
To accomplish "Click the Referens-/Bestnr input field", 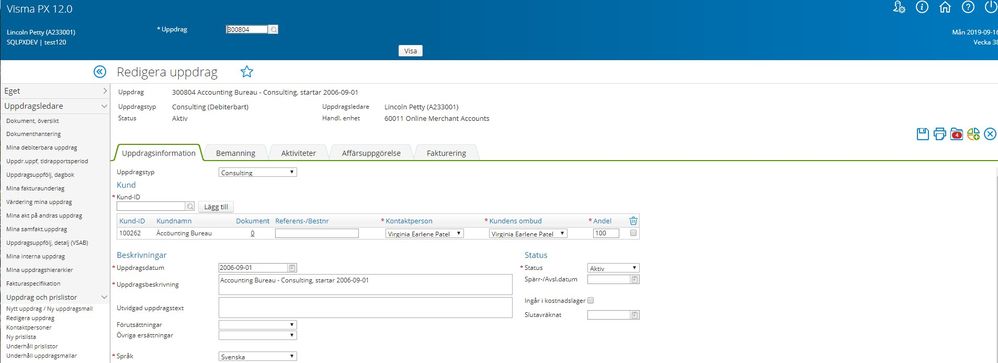I will point(316,233).
